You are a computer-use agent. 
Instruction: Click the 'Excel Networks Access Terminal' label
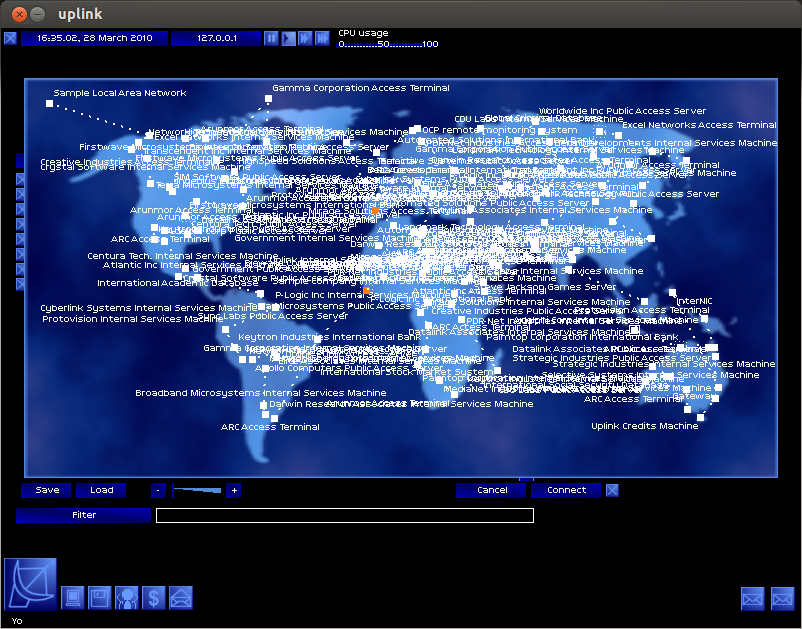point(699,125)
